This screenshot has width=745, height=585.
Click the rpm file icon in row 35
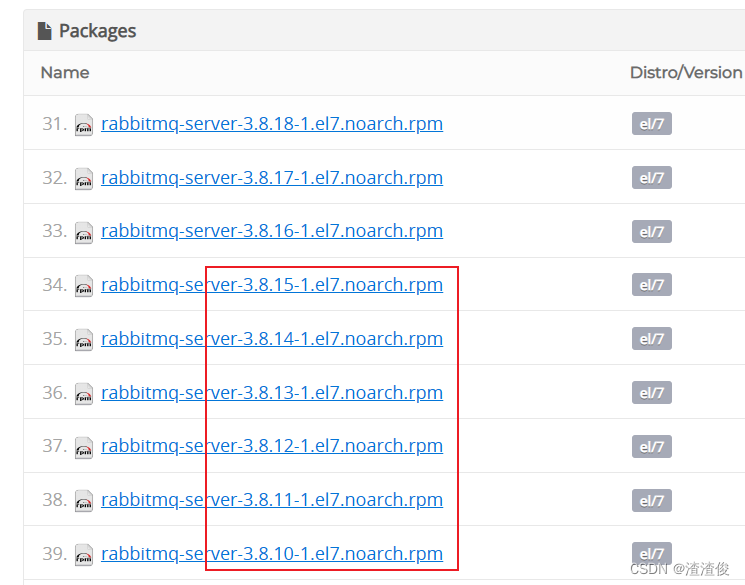pyautogui.click(x=84, y=340)
